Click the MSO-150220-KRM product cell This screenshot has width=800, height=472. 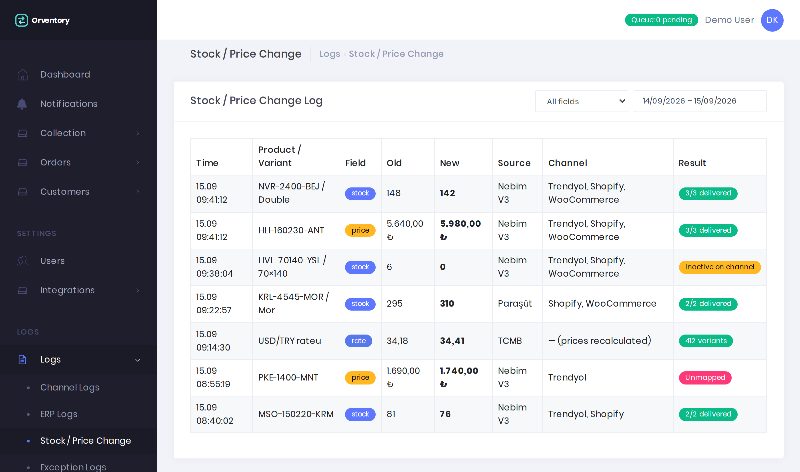click(x=296, y=414)
